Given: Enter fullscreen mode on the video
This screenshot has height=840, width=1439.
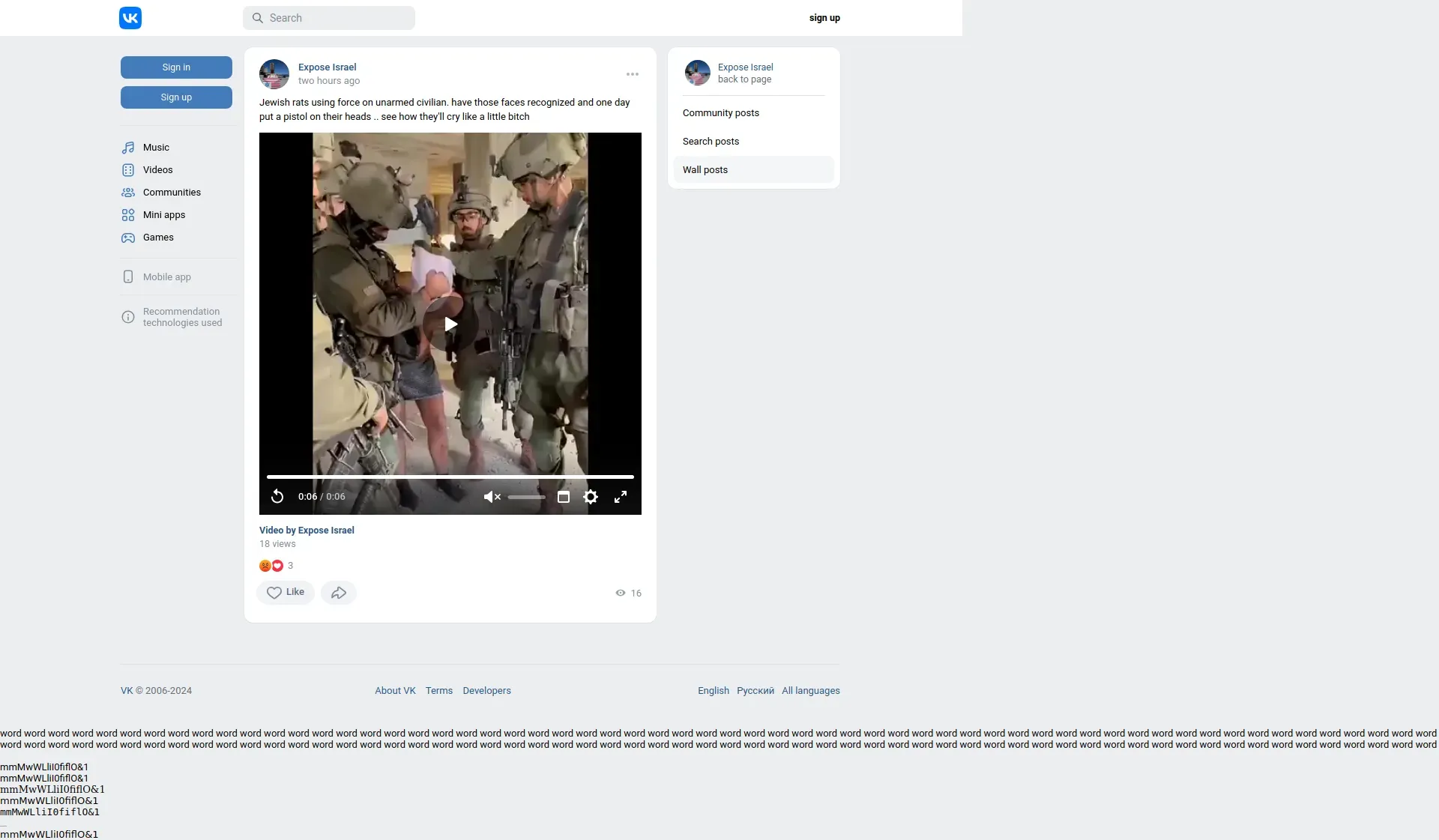Looking at the screenshot, I should (621, 497).
